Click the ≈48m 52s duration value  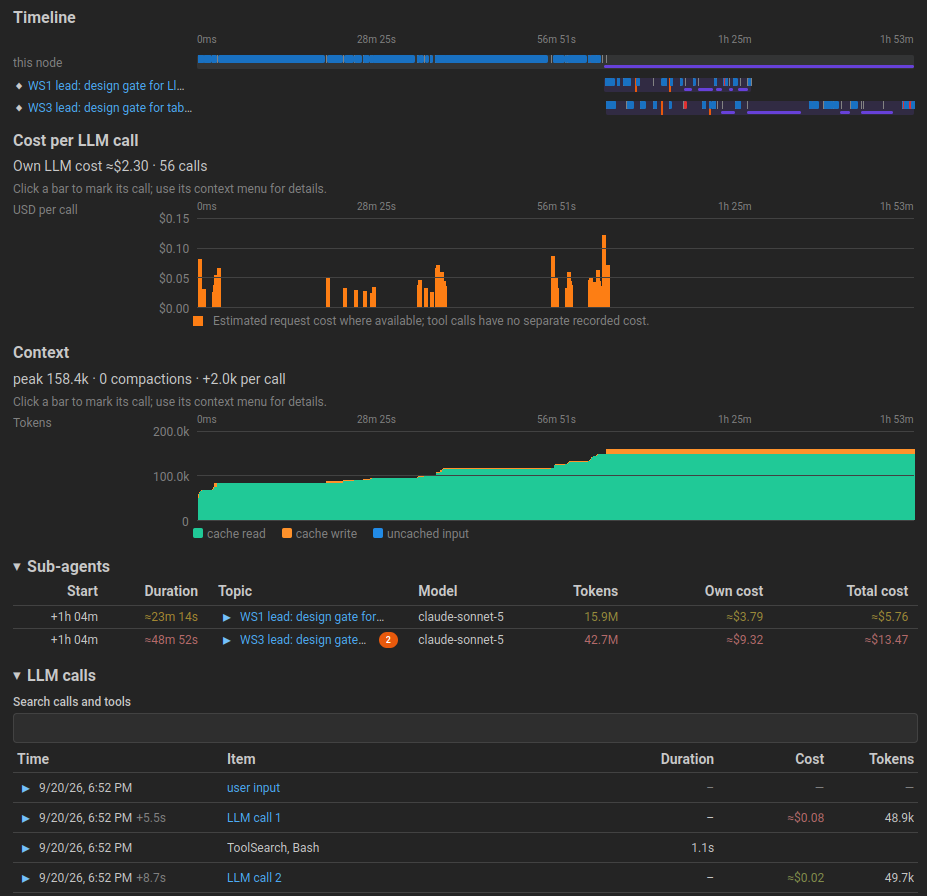(171, 639)
